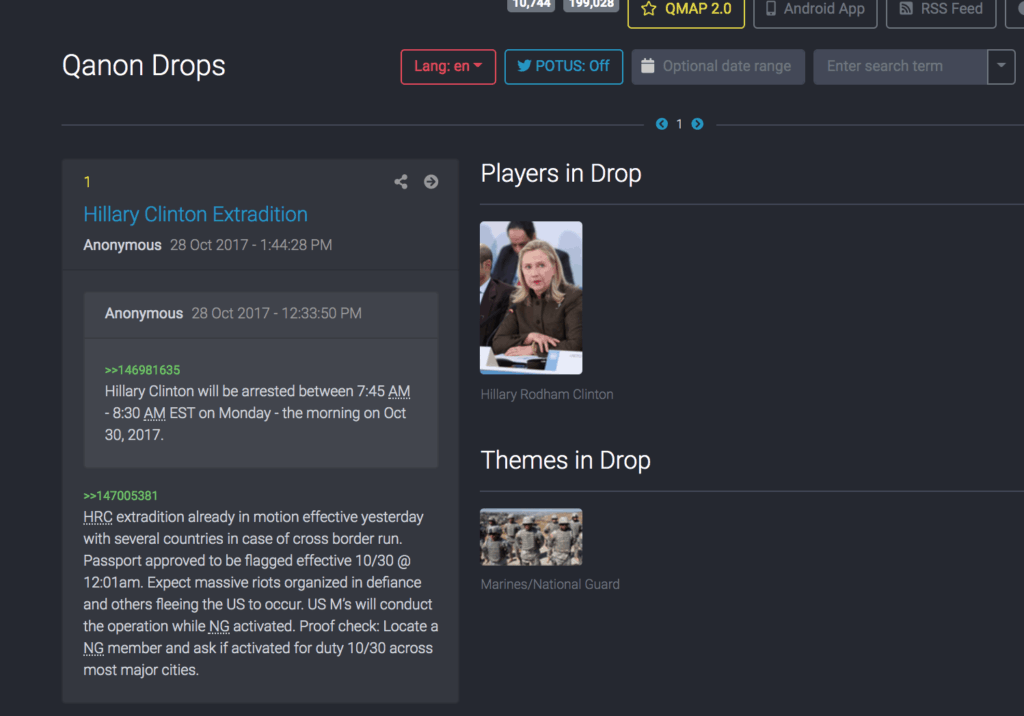Viewport: 1024px width, 716px height.
Task: Click the RSS icon in RSS Feed button
Action: [x=906, y=9]
